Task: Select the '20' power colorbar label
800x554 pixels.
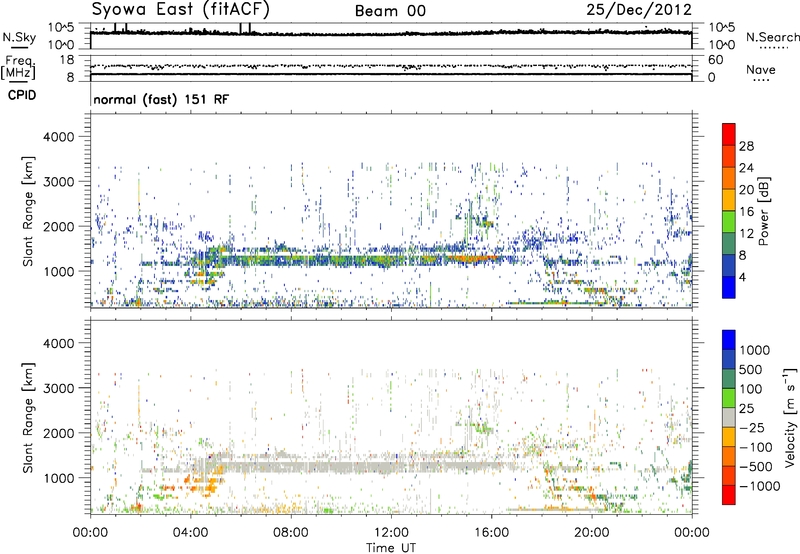Action: pos(746,190)
